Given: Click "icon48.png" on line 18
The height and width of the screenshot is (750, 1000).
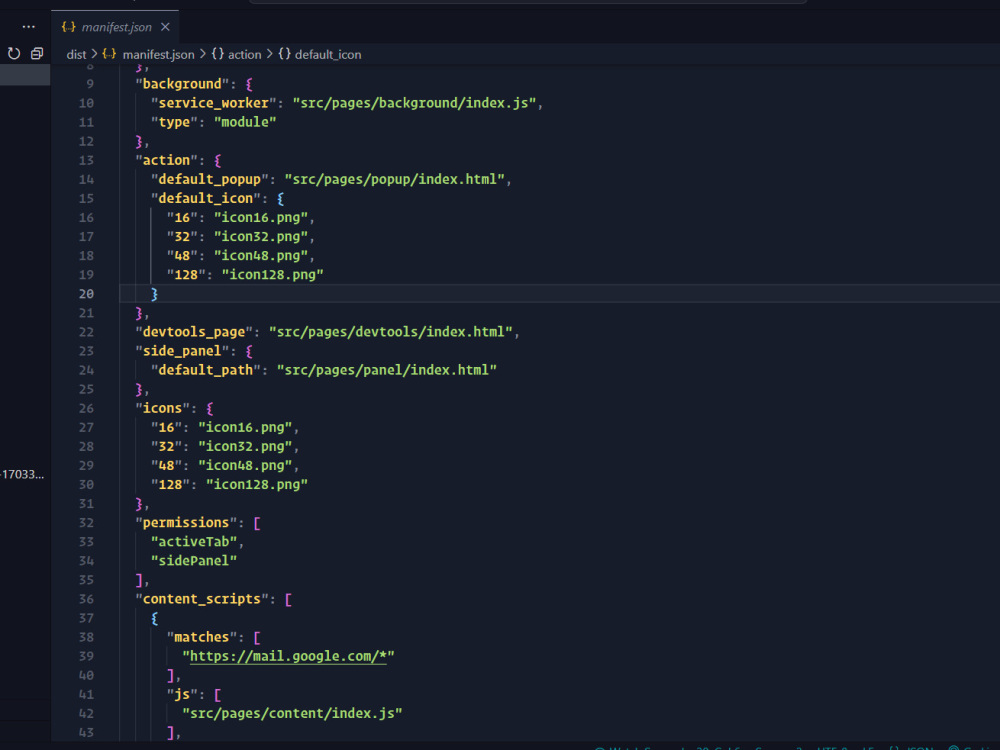Looking at the screenshot, I should coord(261,256).
